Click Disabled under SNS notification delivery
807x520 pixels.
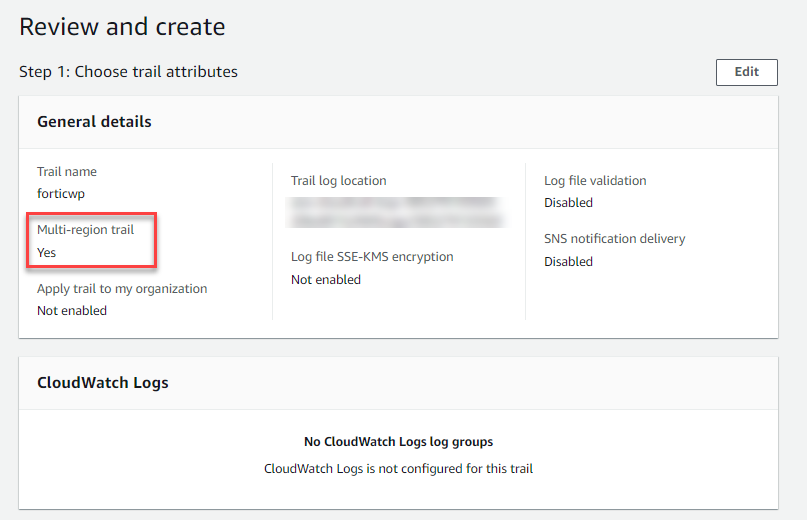click(568, 262)
